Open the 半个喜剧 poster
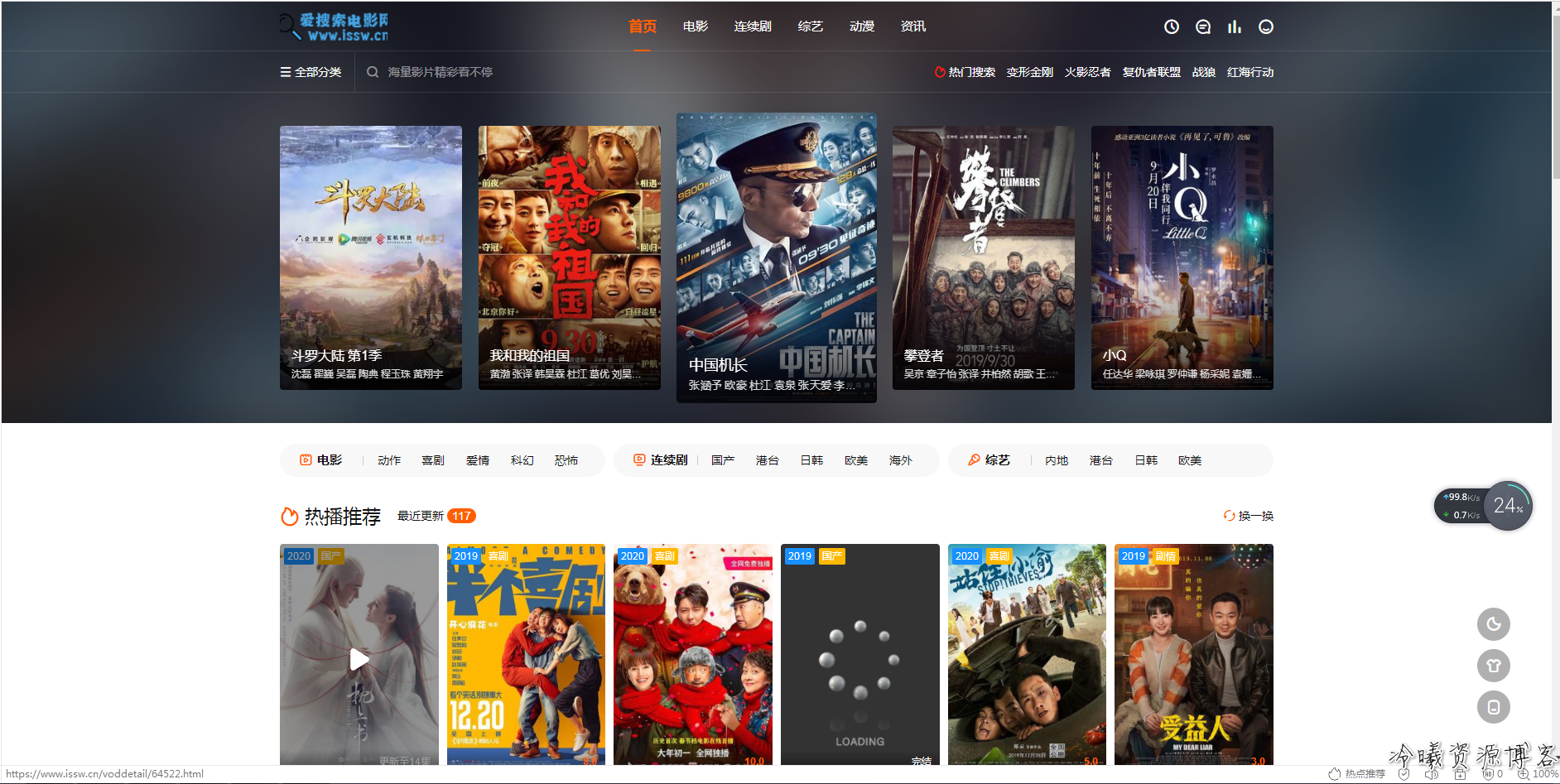This screenshot has height=784, width=1560. tap(526, 654)
